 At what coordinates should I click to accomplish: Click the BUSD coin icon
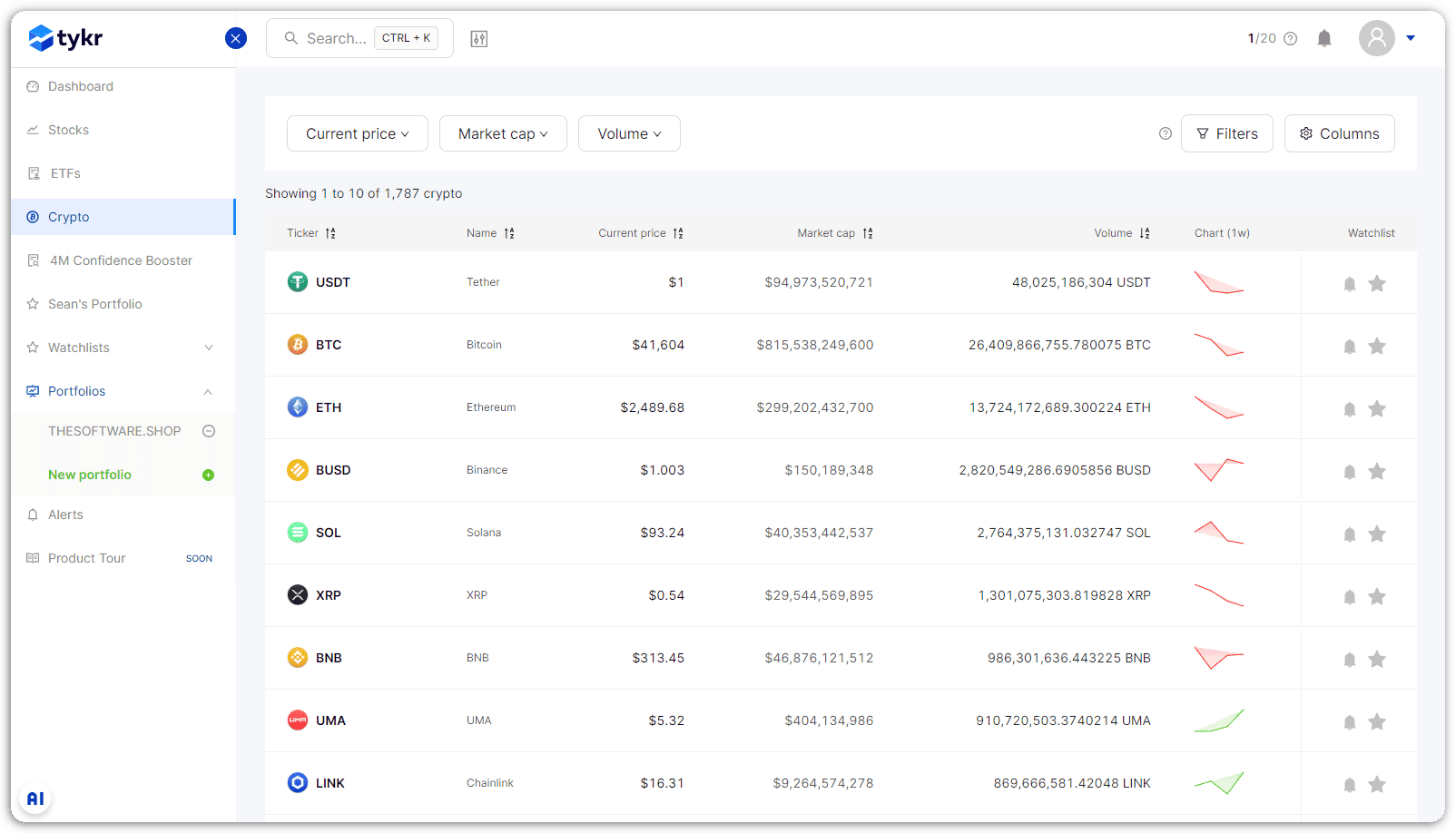[298, 470]
